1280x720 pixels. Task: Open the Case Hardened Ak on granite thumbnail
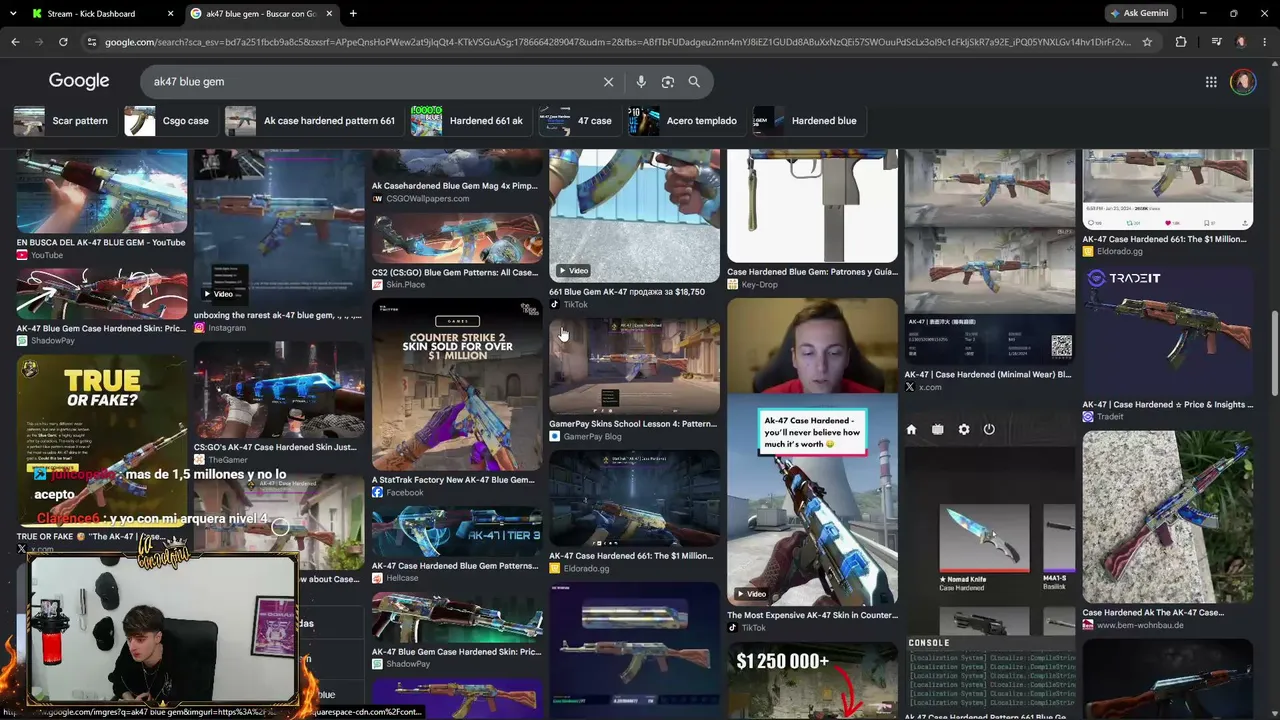click(x=1167, y=517)
